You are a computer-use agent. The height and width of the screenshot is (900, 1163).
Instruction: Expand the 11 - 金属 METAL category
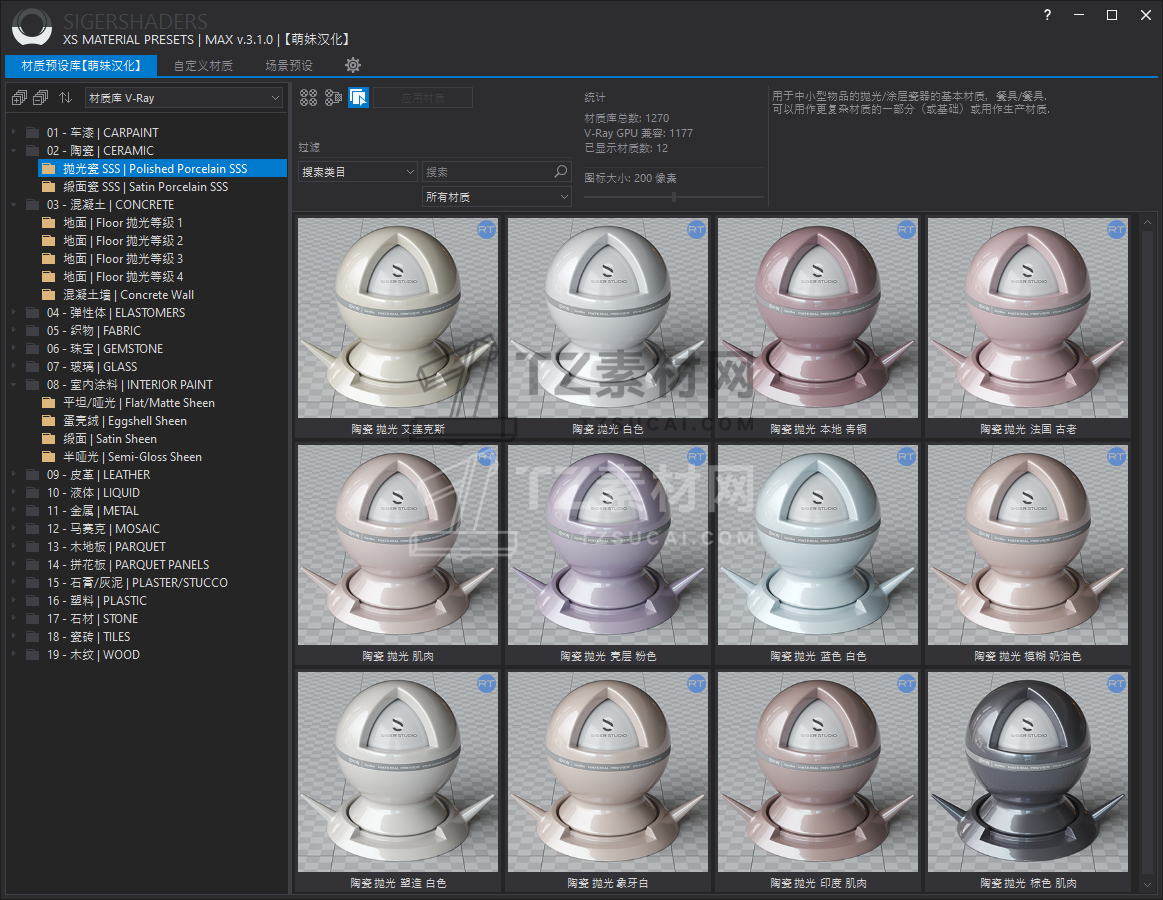coord(13,510)
